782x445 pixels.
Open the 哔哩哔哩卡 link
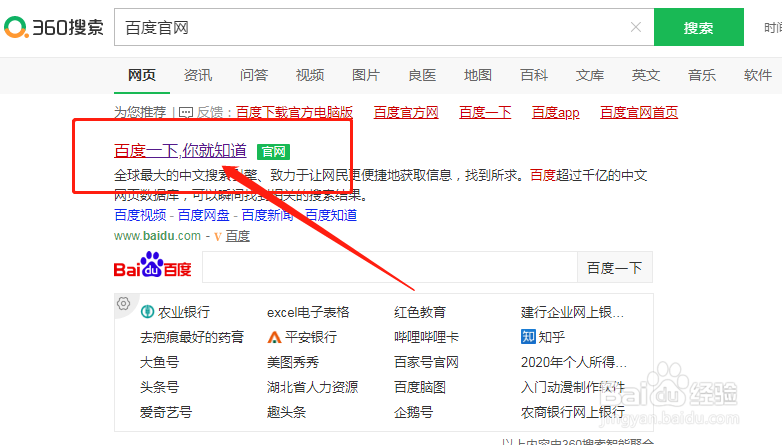426,337
